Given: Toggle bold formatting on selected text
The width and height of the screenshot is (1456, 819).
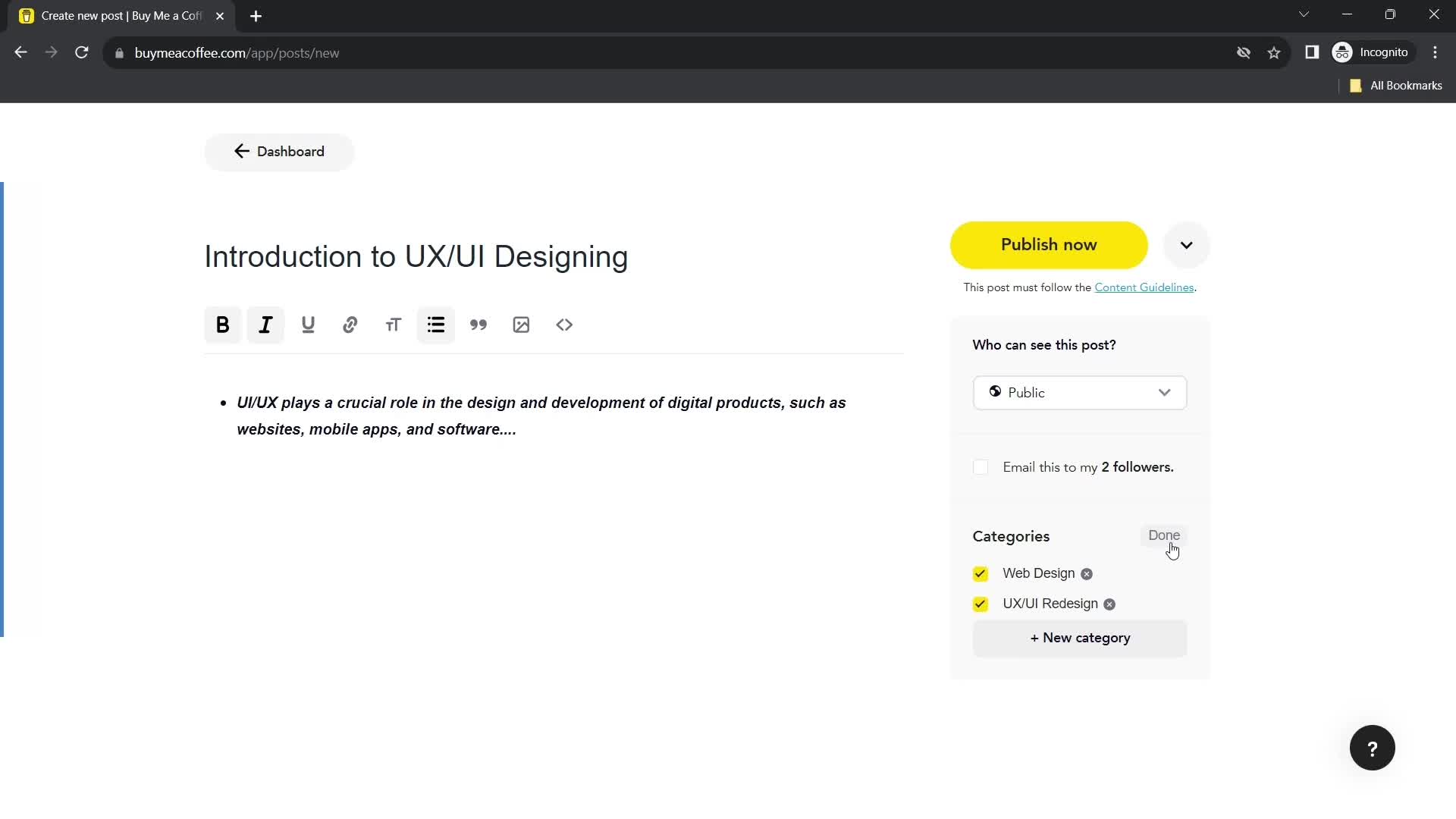Looking at the screenshot, I should pos(222,325).
